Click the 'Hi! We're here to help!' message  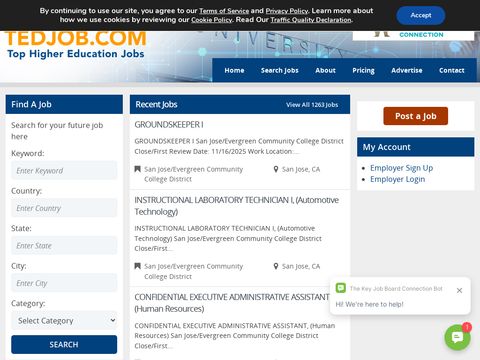click(x=369, y=304)
